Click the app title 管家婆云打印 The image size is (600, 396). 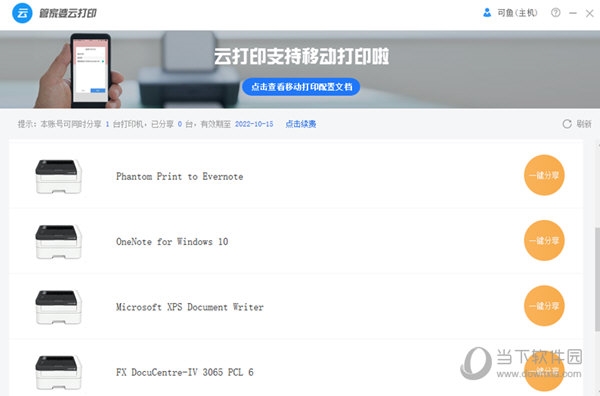(68, 13)
